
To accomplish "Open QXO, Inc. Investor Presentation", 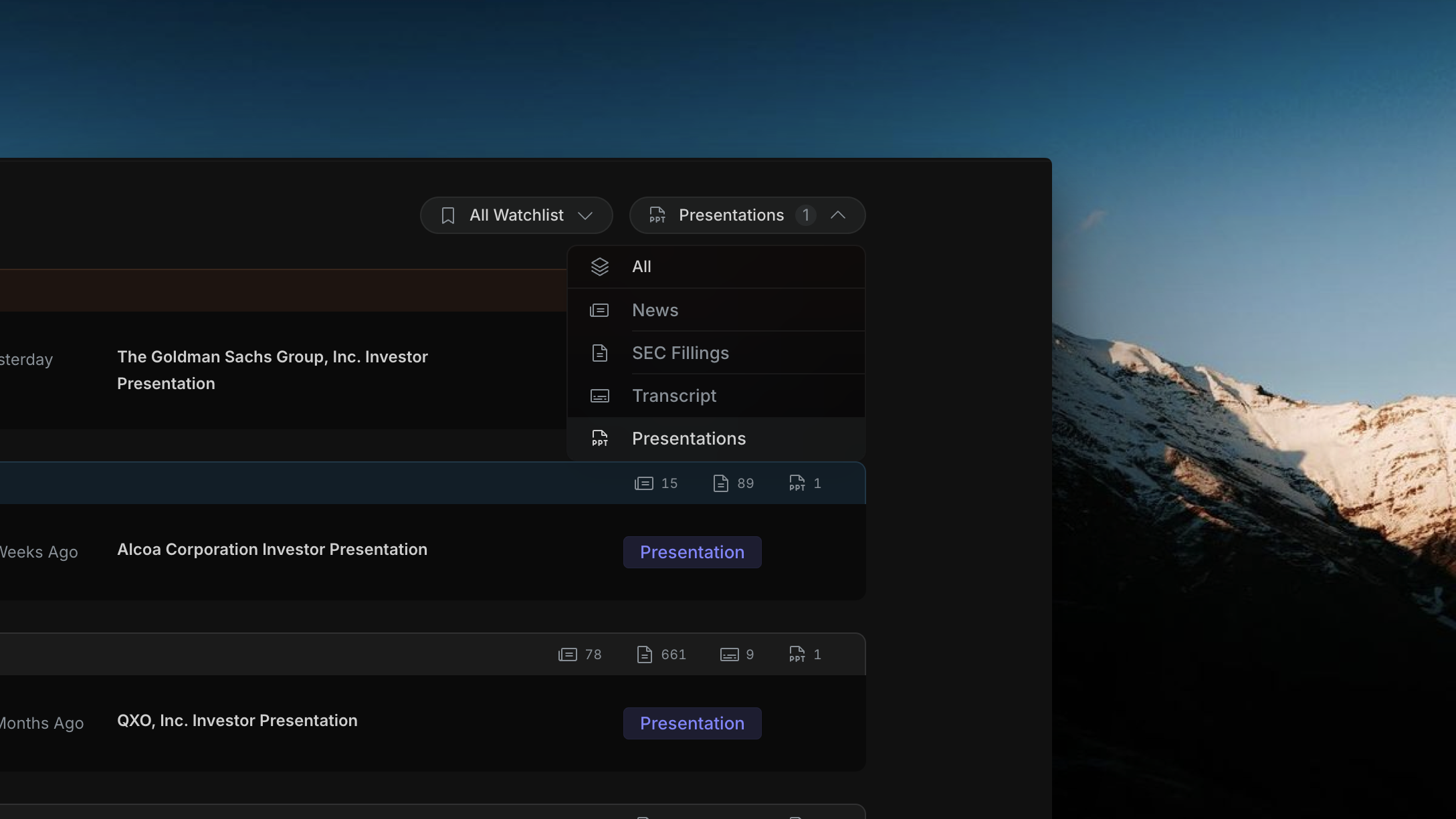I will coord(237,721).
